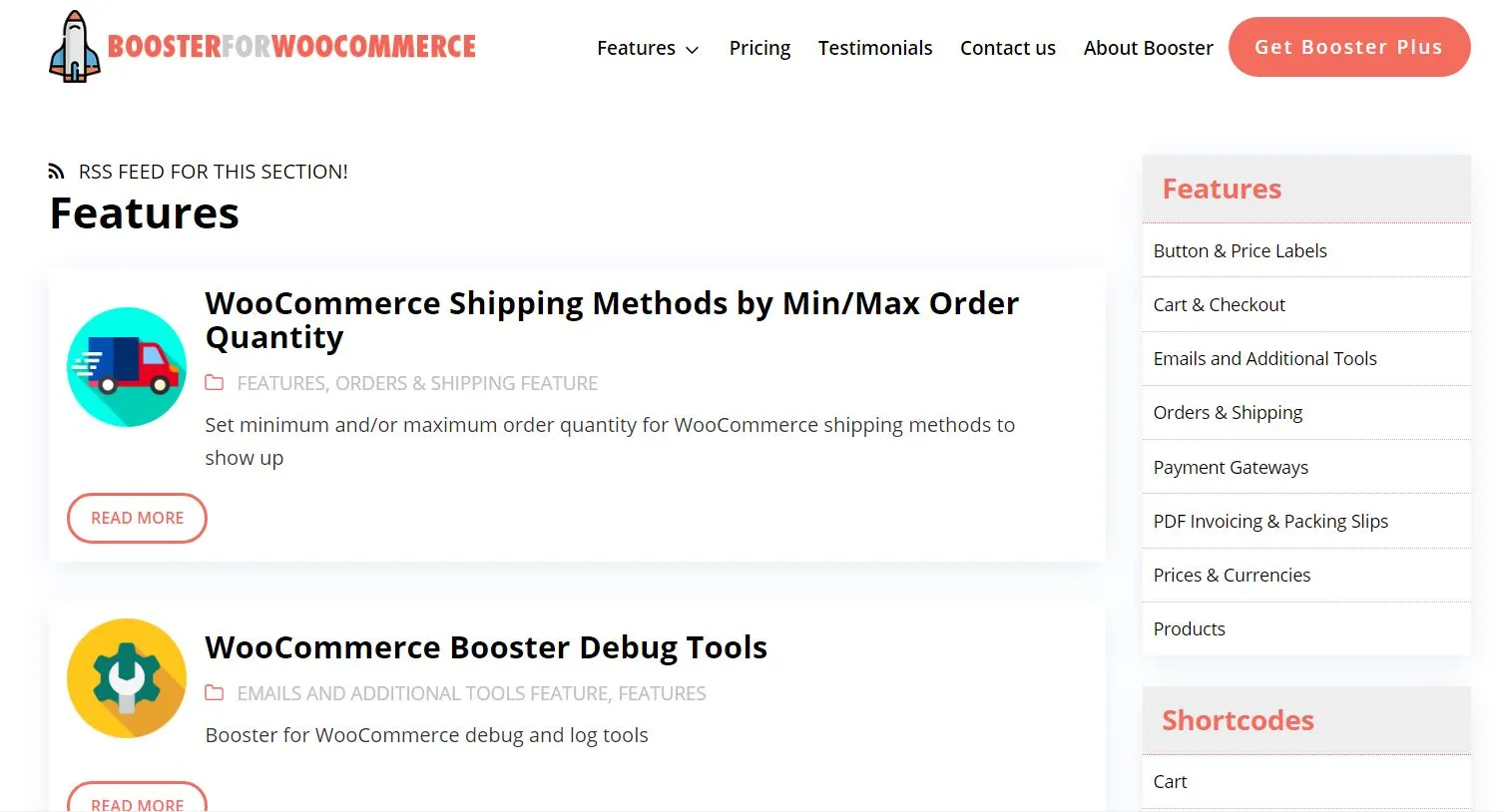Read more about Shipping Methods by Min/Max Quantity
The image size is (1504, 812).
137,518
